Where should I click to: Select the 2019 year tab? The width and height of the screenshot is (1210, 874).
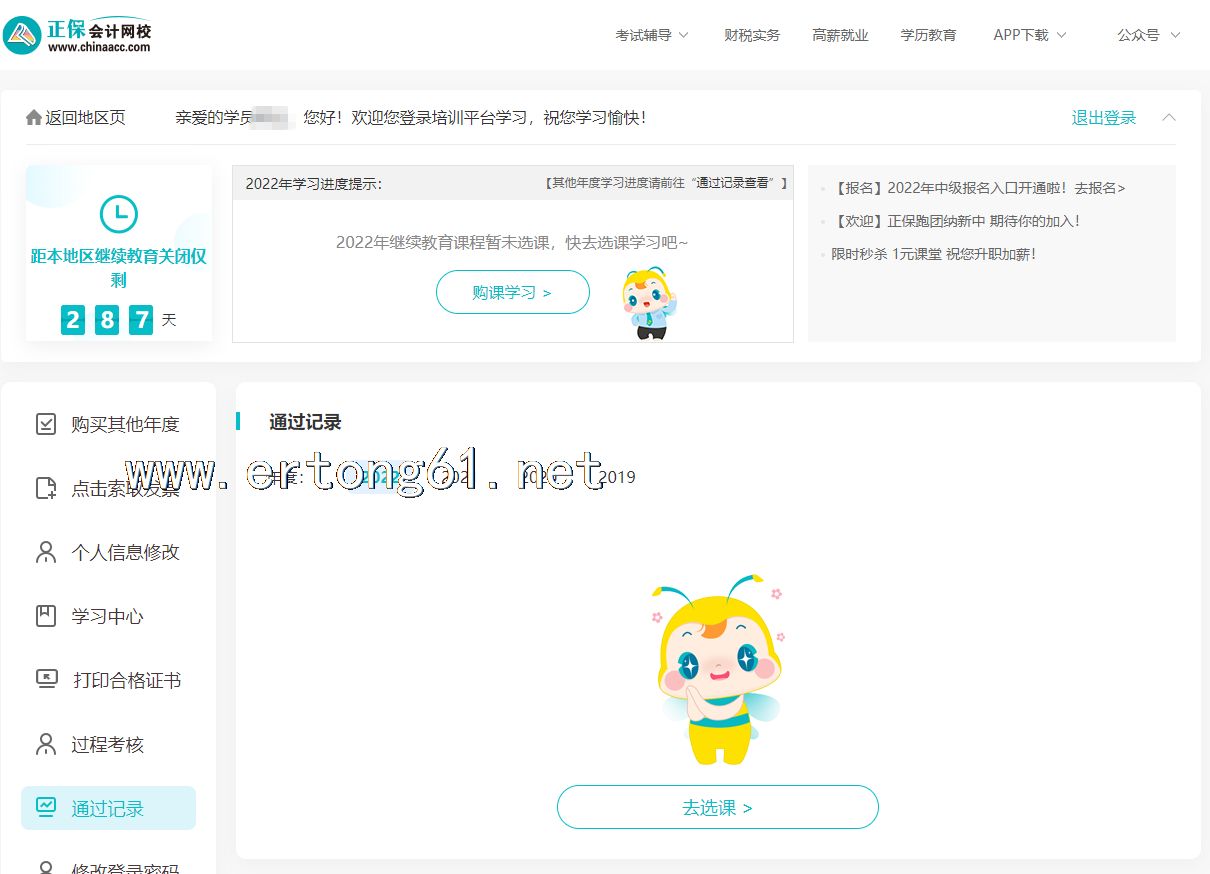[617, 477]
